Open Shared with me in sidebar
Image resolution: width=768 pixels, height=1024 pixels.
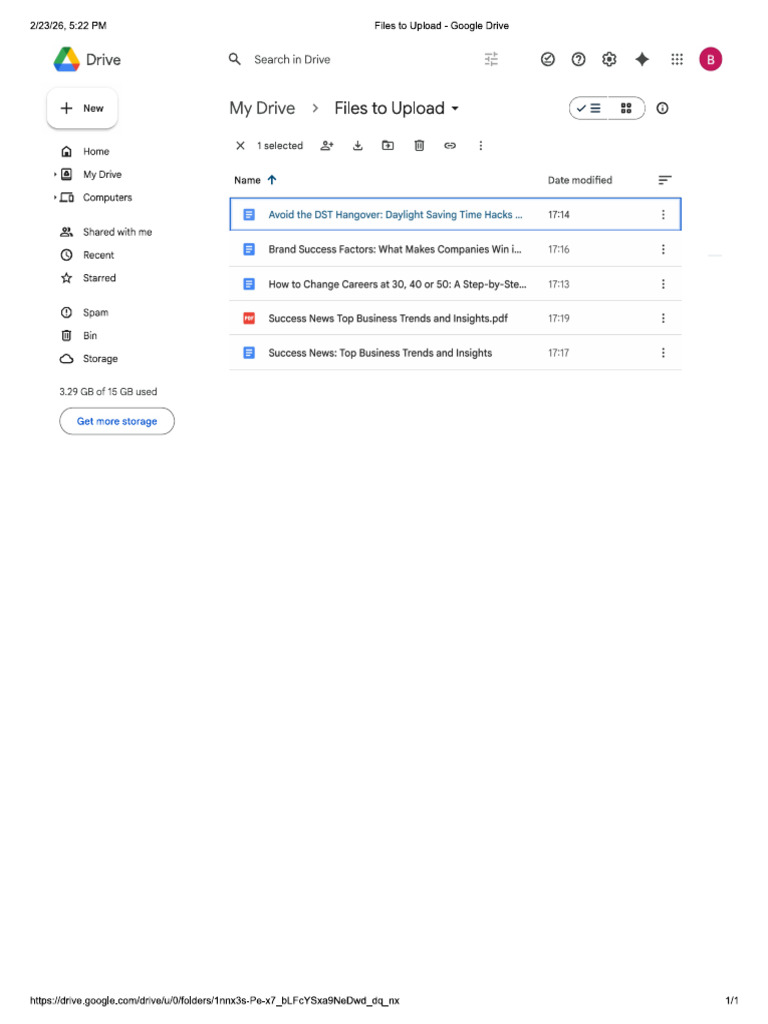tap(117, 232)
